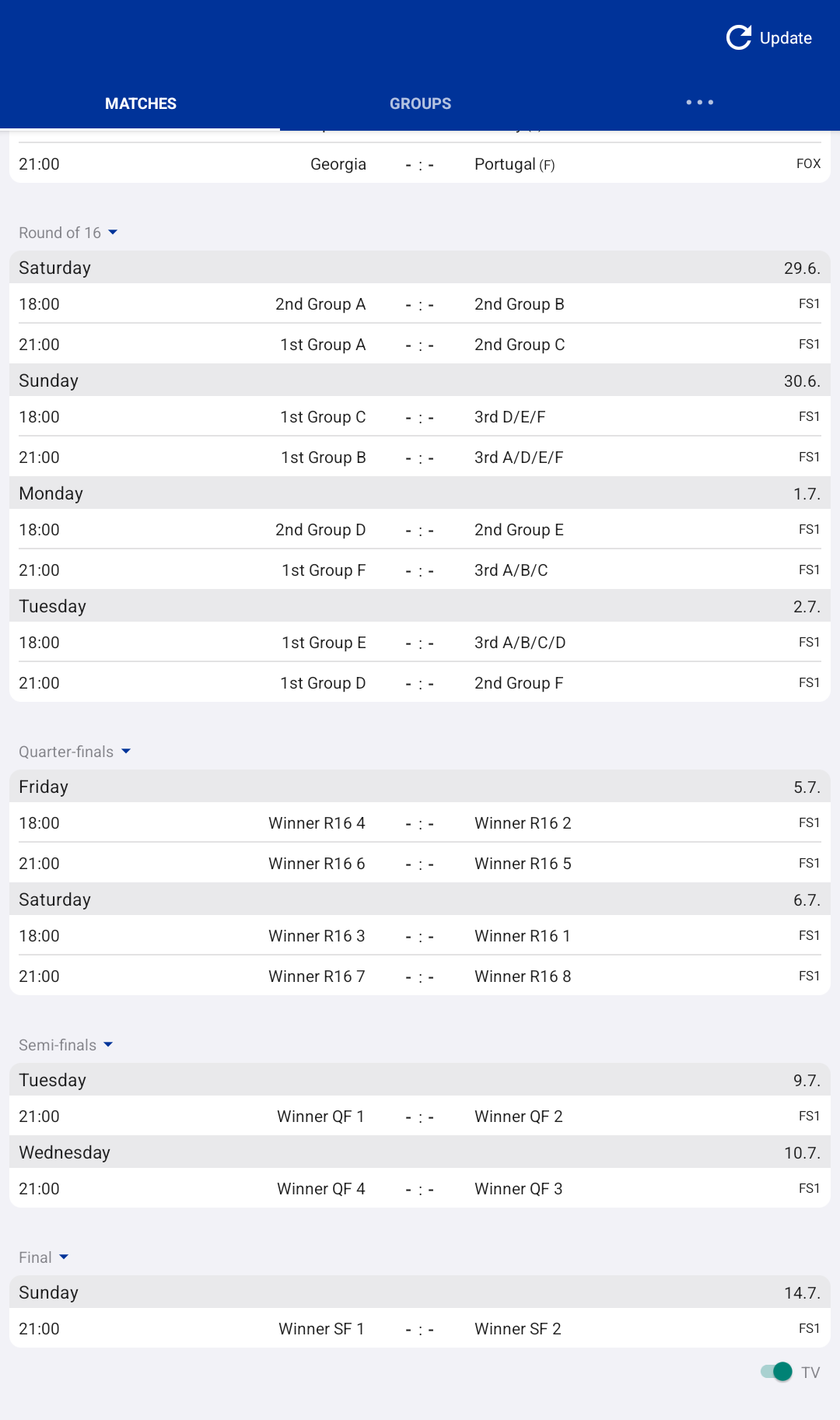Collapse the Quarter-finals section
This screenshot has width=840, height=1420.
point(126,752)
